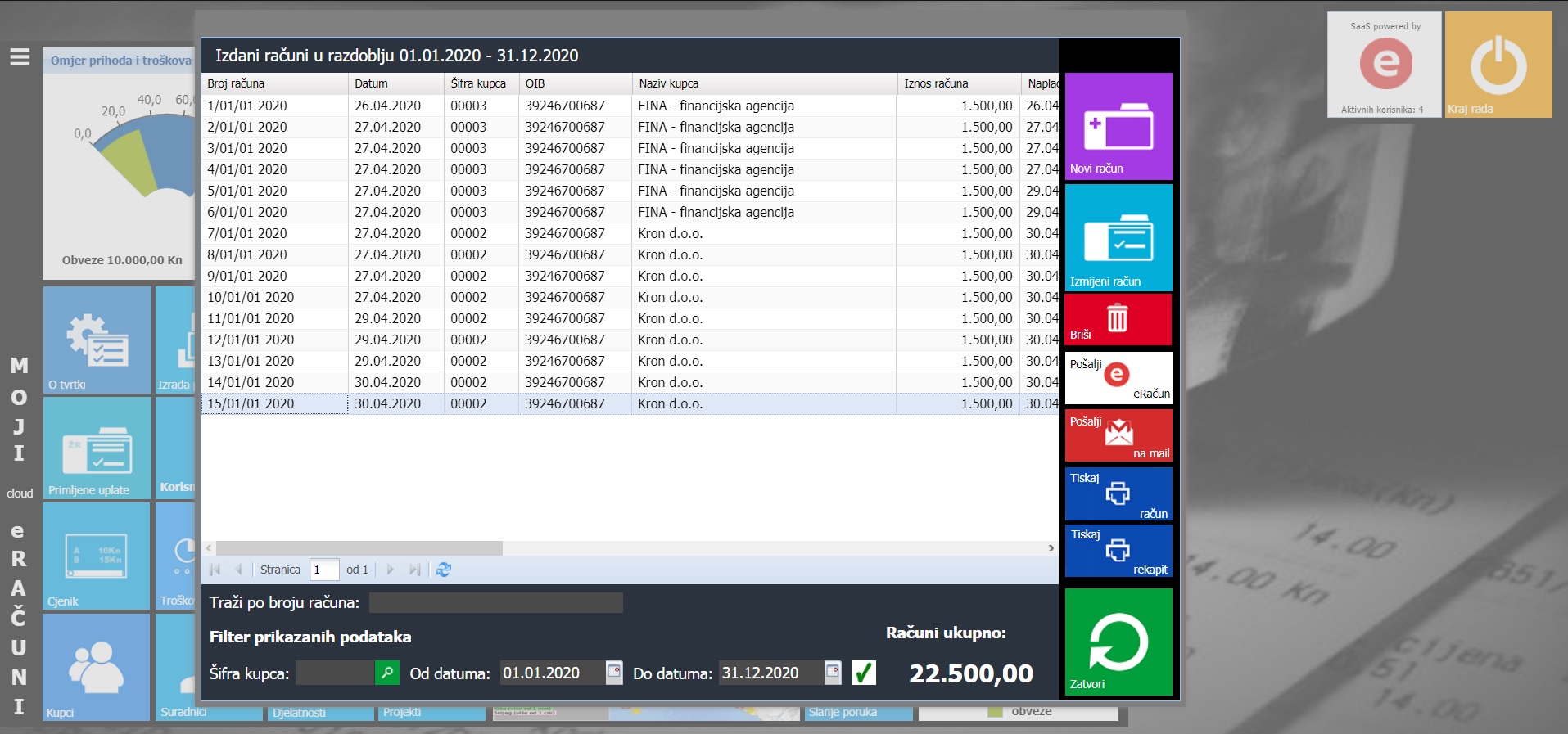Click horizontal scrollbar left arrow
This screenshot has width=1568, height=734.
[x=209, y=548]
